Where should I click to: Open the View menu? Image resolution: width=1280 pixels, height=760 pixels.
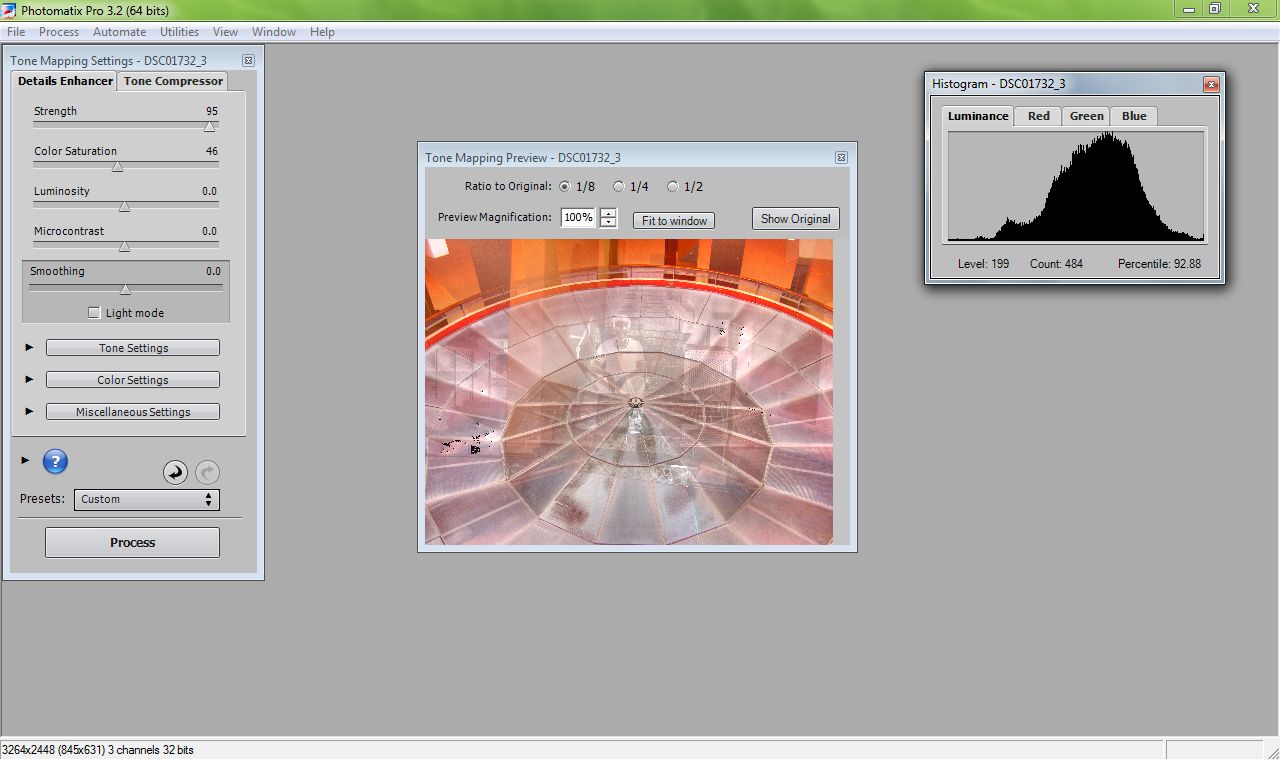(x=225, y=32)
